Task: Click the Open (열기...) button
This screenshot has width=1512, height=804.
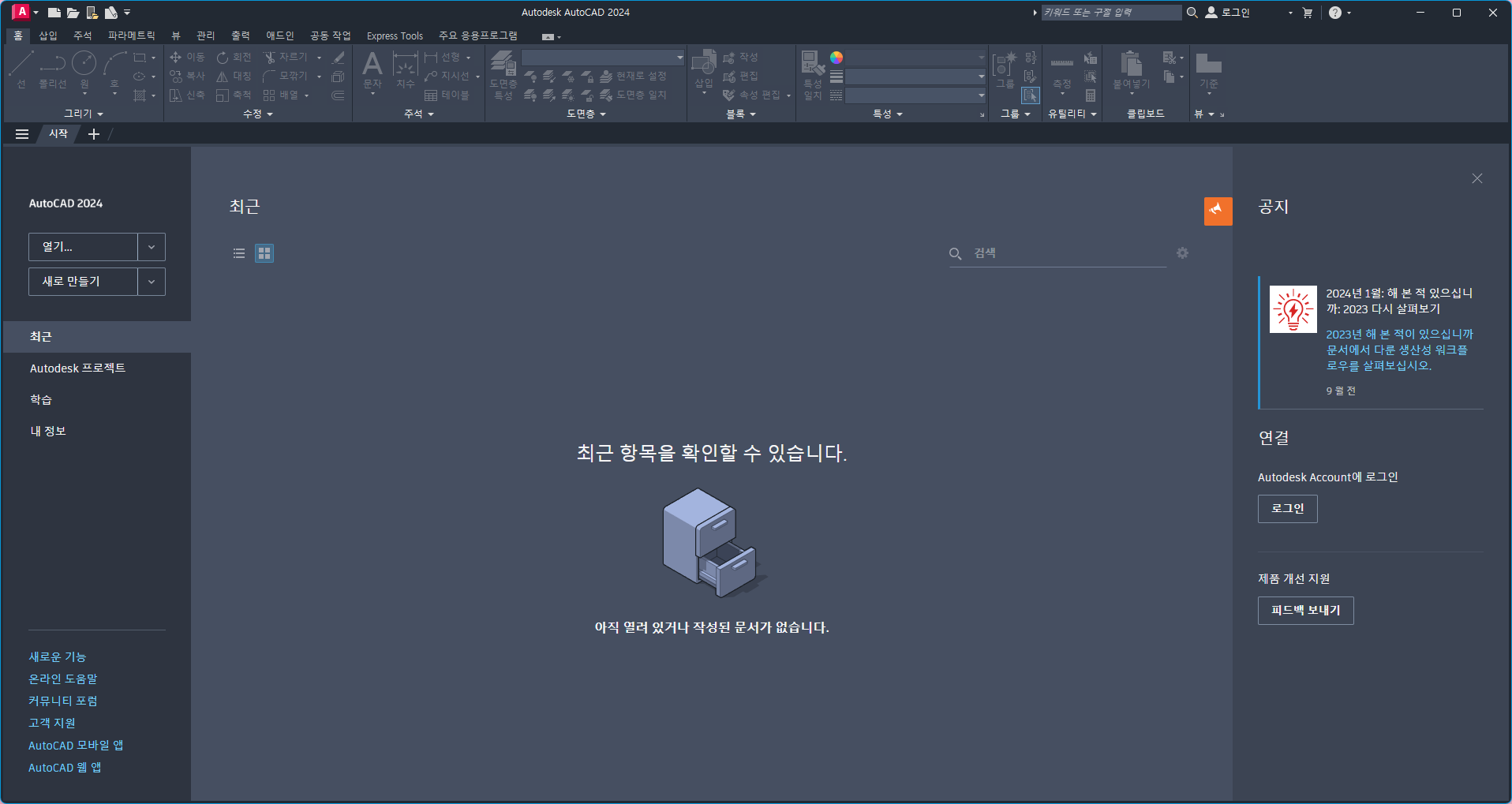Action: click(83, 247)
